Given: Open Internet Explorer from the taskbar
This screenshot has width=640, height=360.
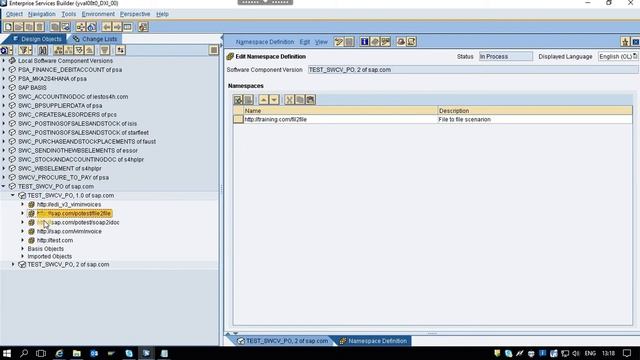Looking at the screenshot, I should [59, 353].
